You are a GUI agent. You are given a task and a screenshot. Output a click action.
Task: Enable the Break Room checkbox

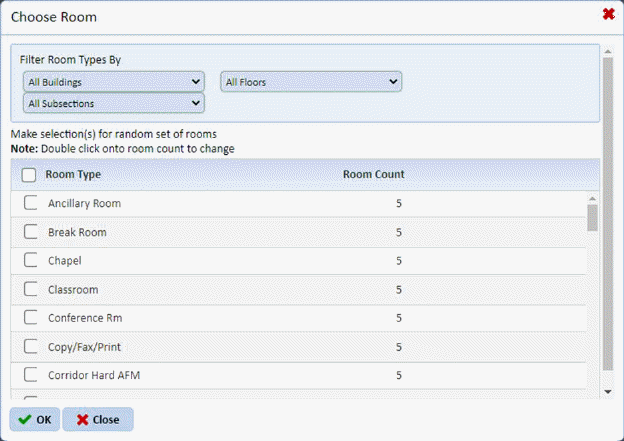pos(31,232)
